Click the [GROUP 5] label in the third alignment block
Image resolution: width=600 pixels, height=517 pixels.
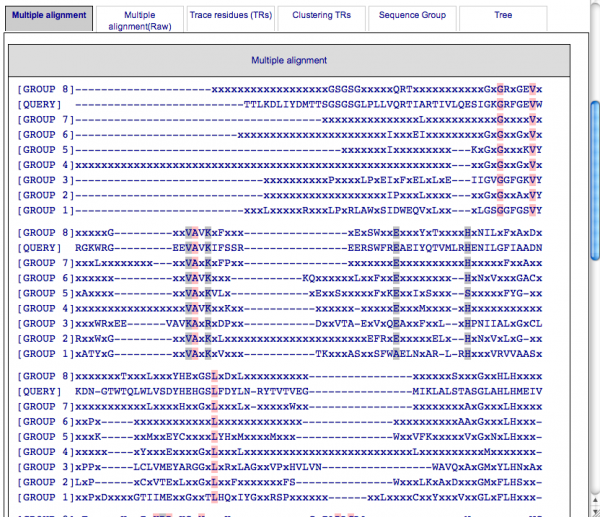point(38,436)
